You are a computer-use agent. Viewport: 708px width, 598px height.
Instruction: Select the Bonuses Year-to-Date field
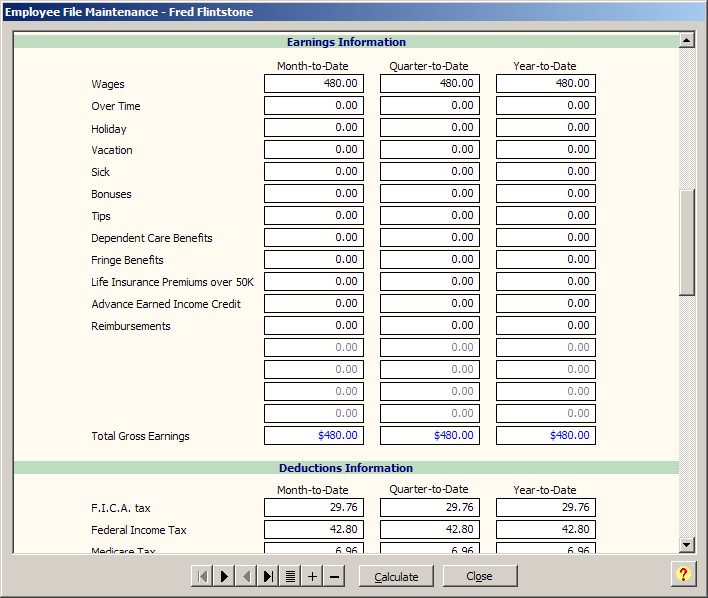pos(546,194)
